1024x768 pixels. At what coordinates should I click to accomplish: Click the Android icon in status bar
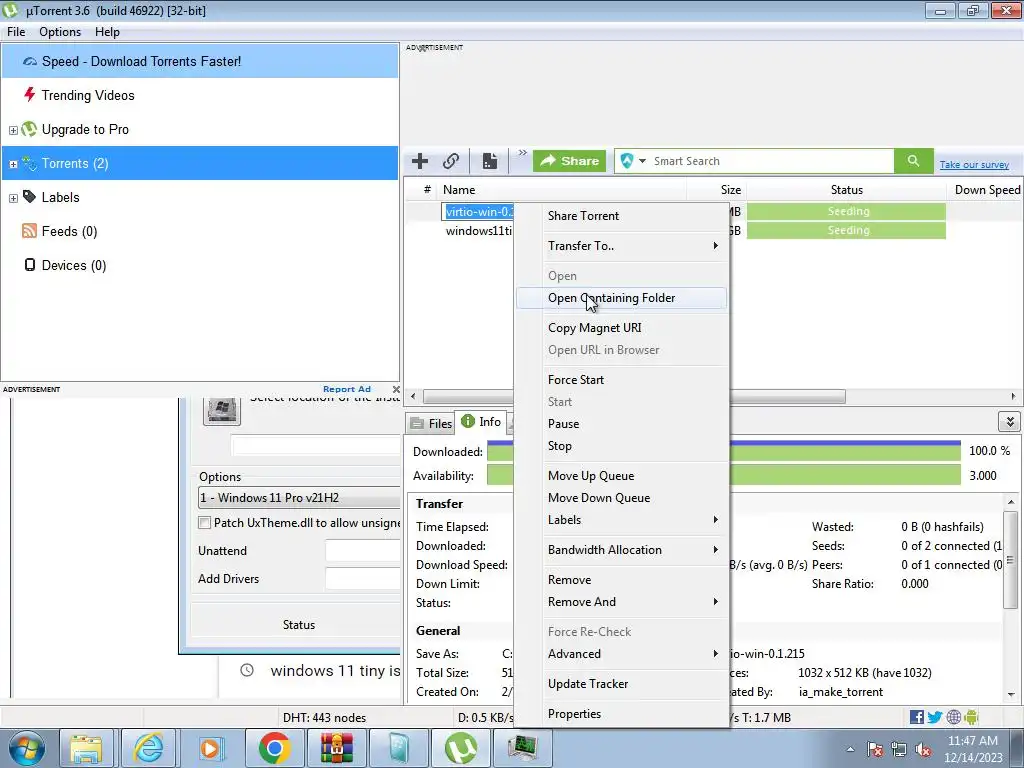point(971,717)
